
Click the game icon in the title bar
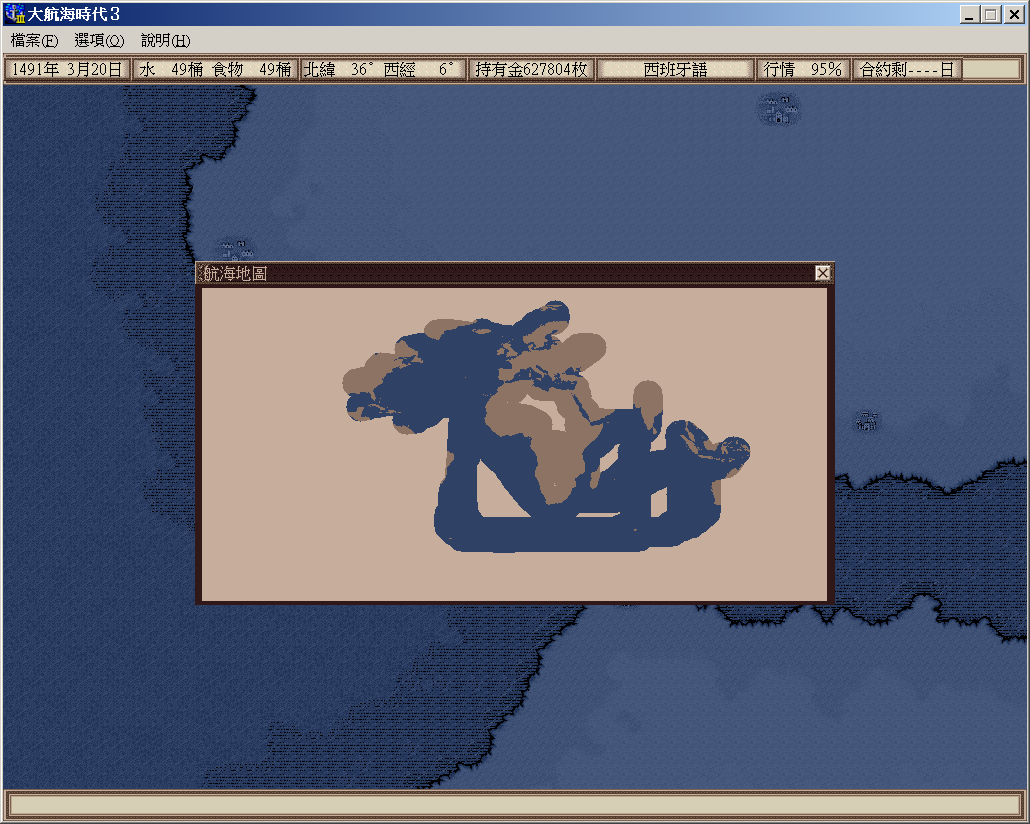click(15, 14)
